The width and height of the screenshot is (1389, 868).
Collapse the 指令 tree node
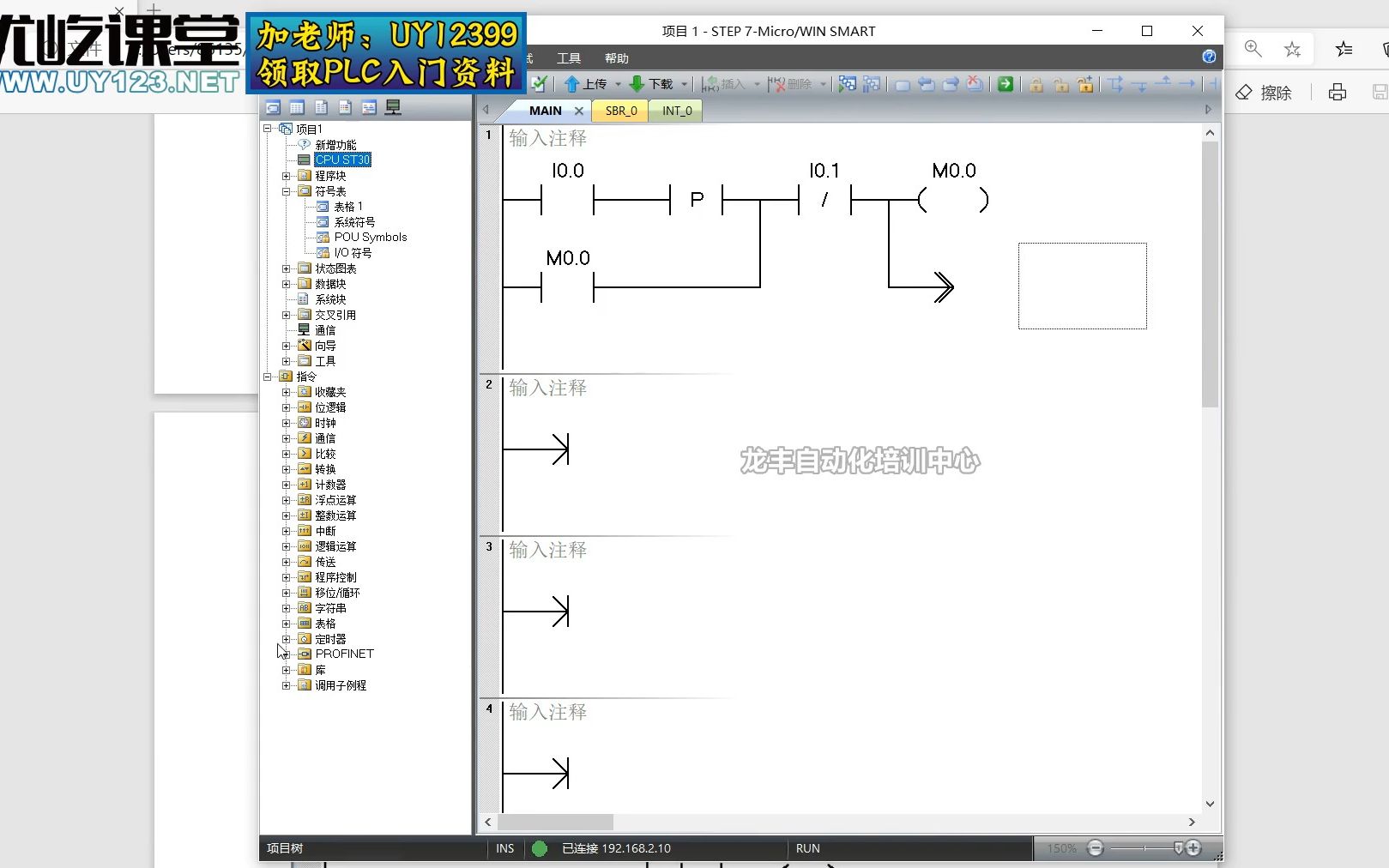pos(268,377)
